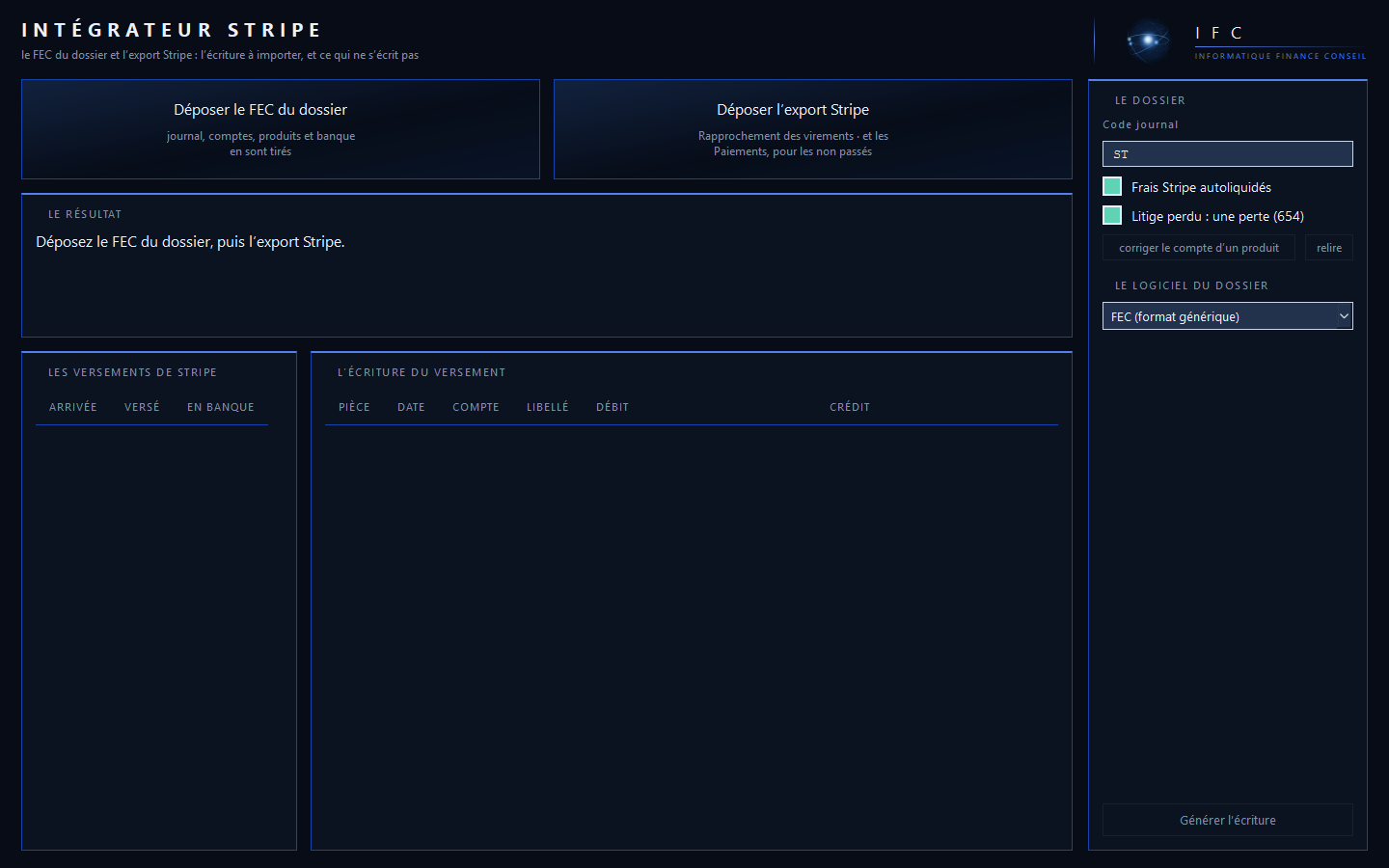Viewport: 1389px width, 868px height.
Task: Click the Code journal input field
Action: [x=1227, y=153]
